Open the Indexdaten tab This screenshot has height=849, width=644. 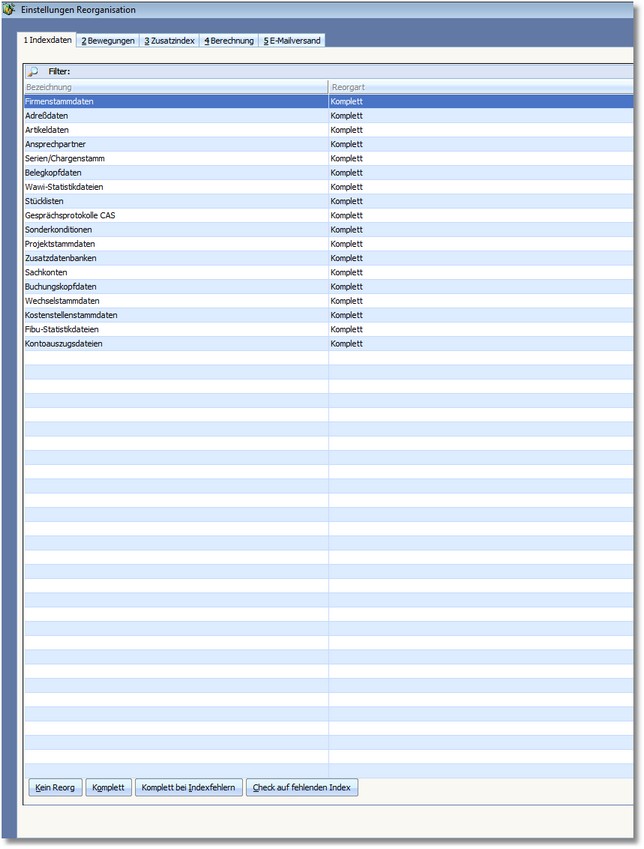48,40
